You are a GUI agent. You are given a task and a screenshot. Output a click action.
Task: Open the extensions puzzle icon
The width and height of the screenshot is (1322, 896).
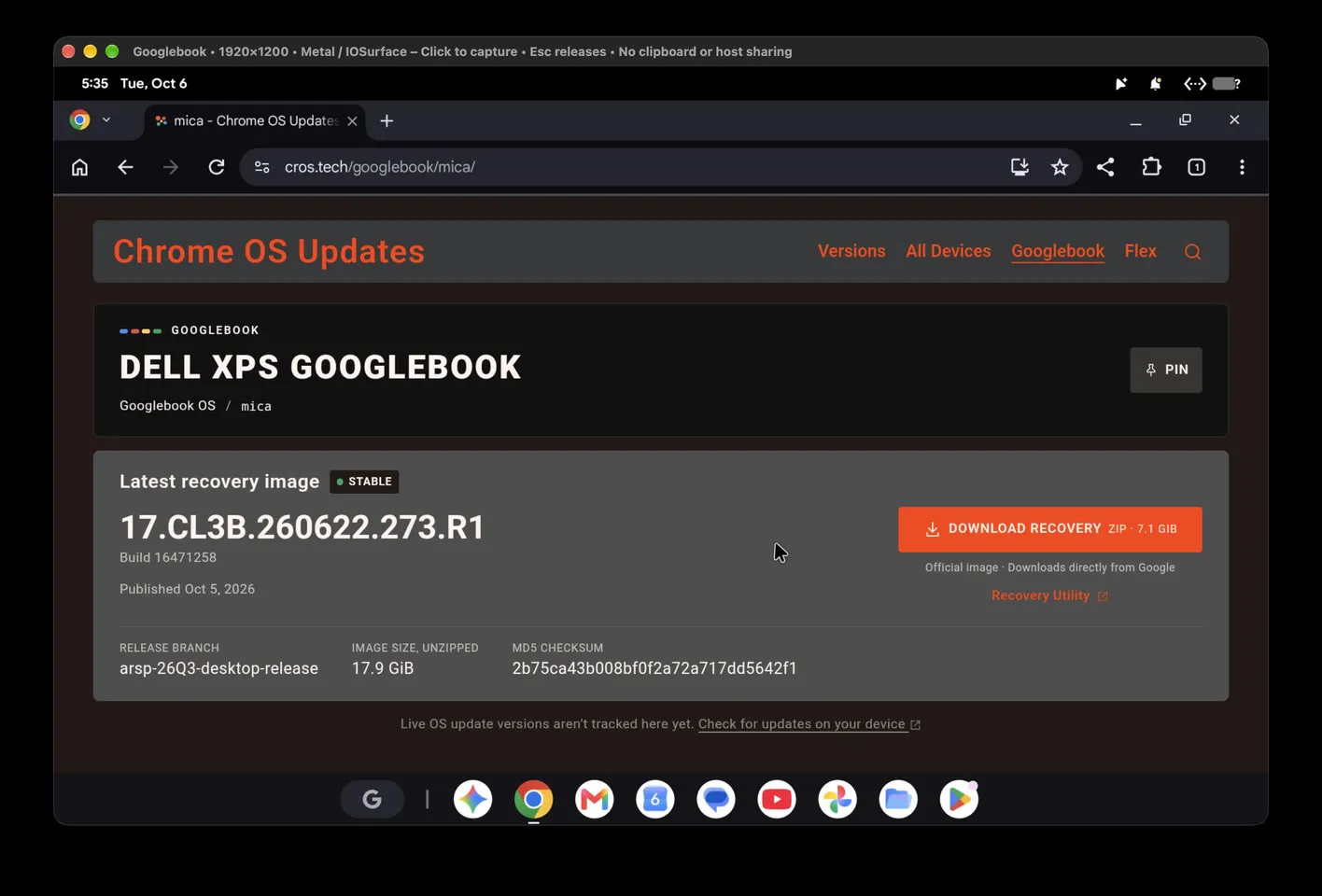(1151, 167)
